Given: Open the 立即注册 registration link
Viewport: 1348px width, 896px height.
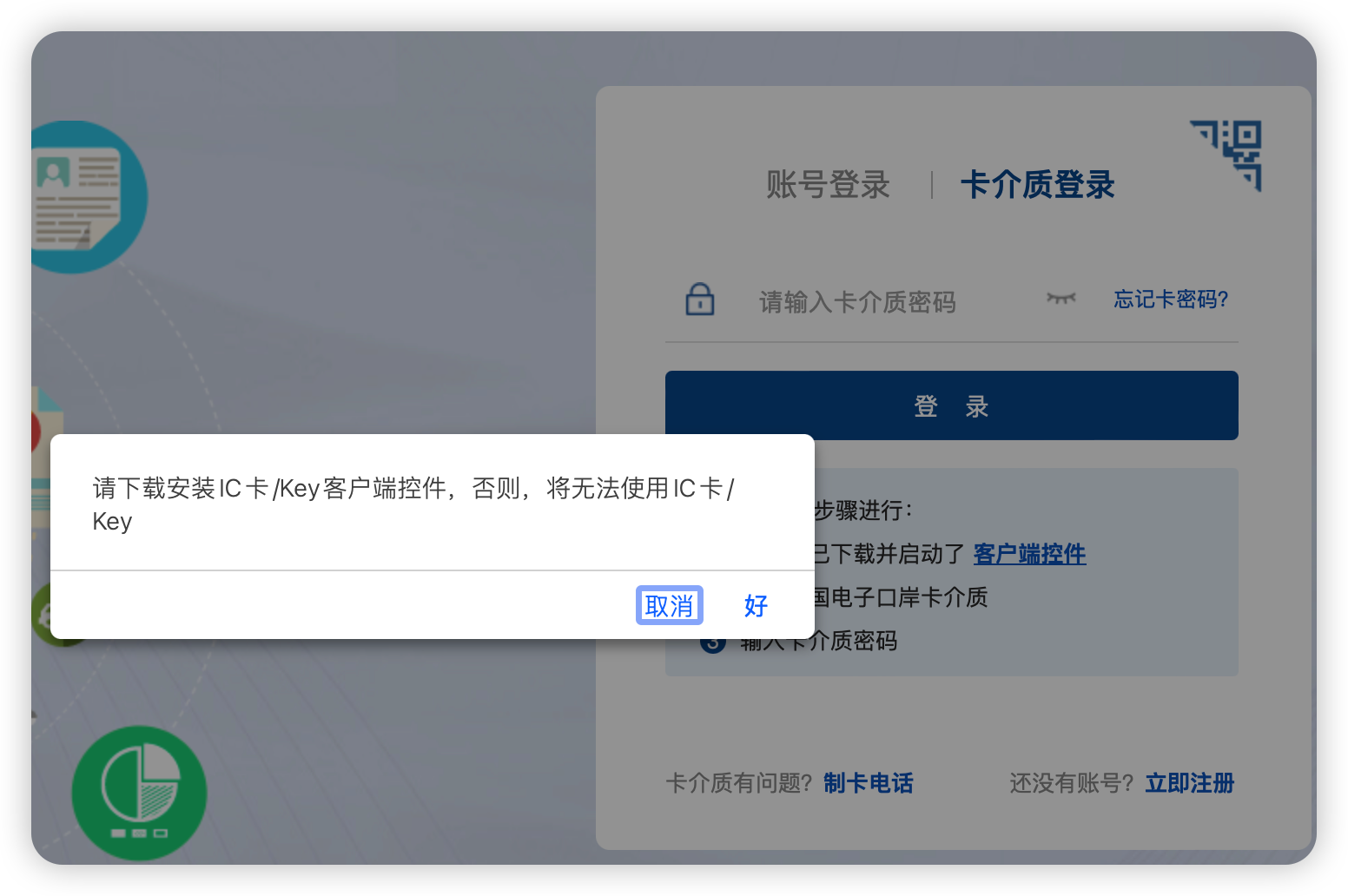Looking at the screenshot, I should (x=1190, y=783).
